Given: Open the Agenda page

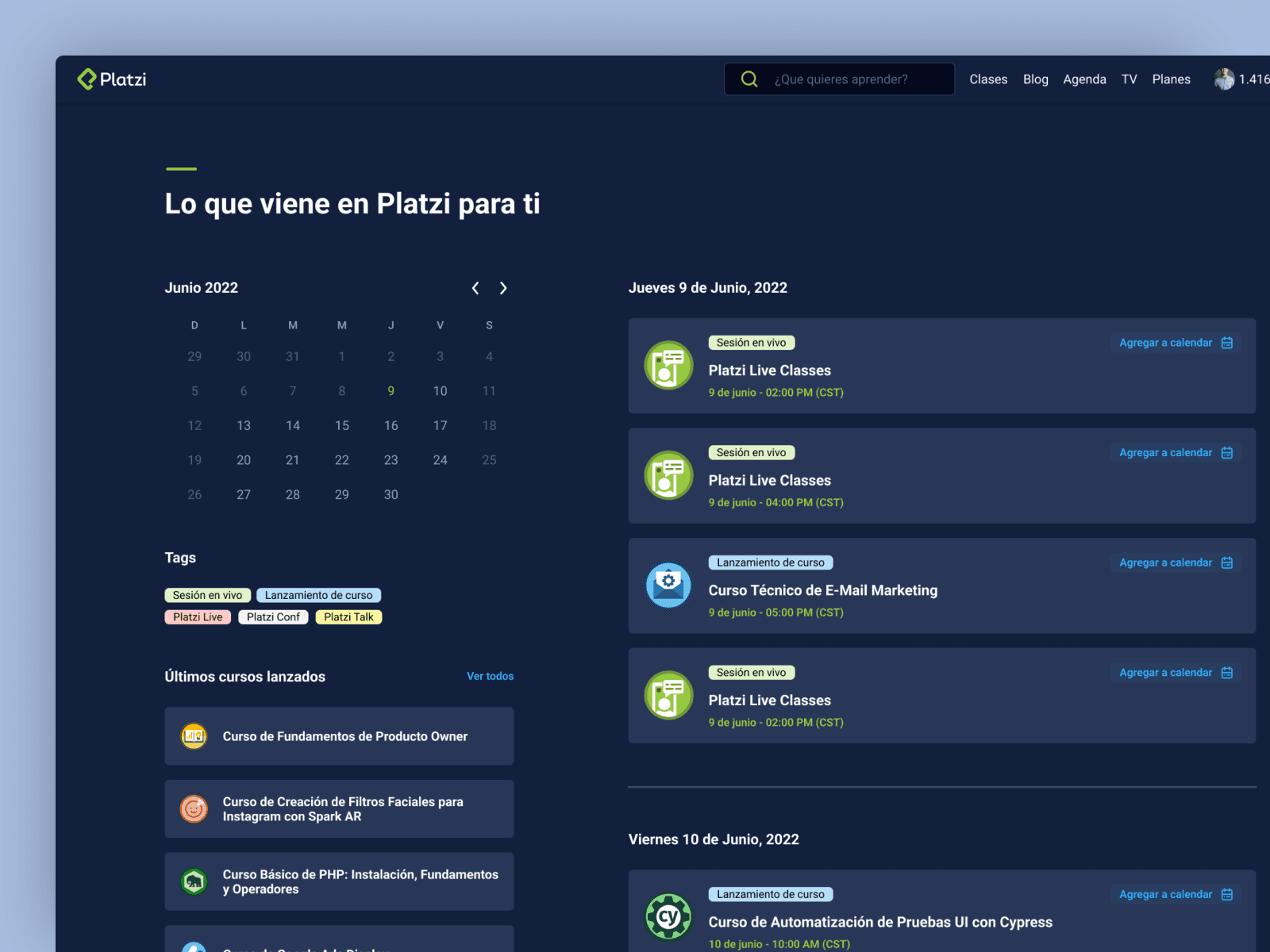Looking at the screenshot, I should click(1084, 79).
